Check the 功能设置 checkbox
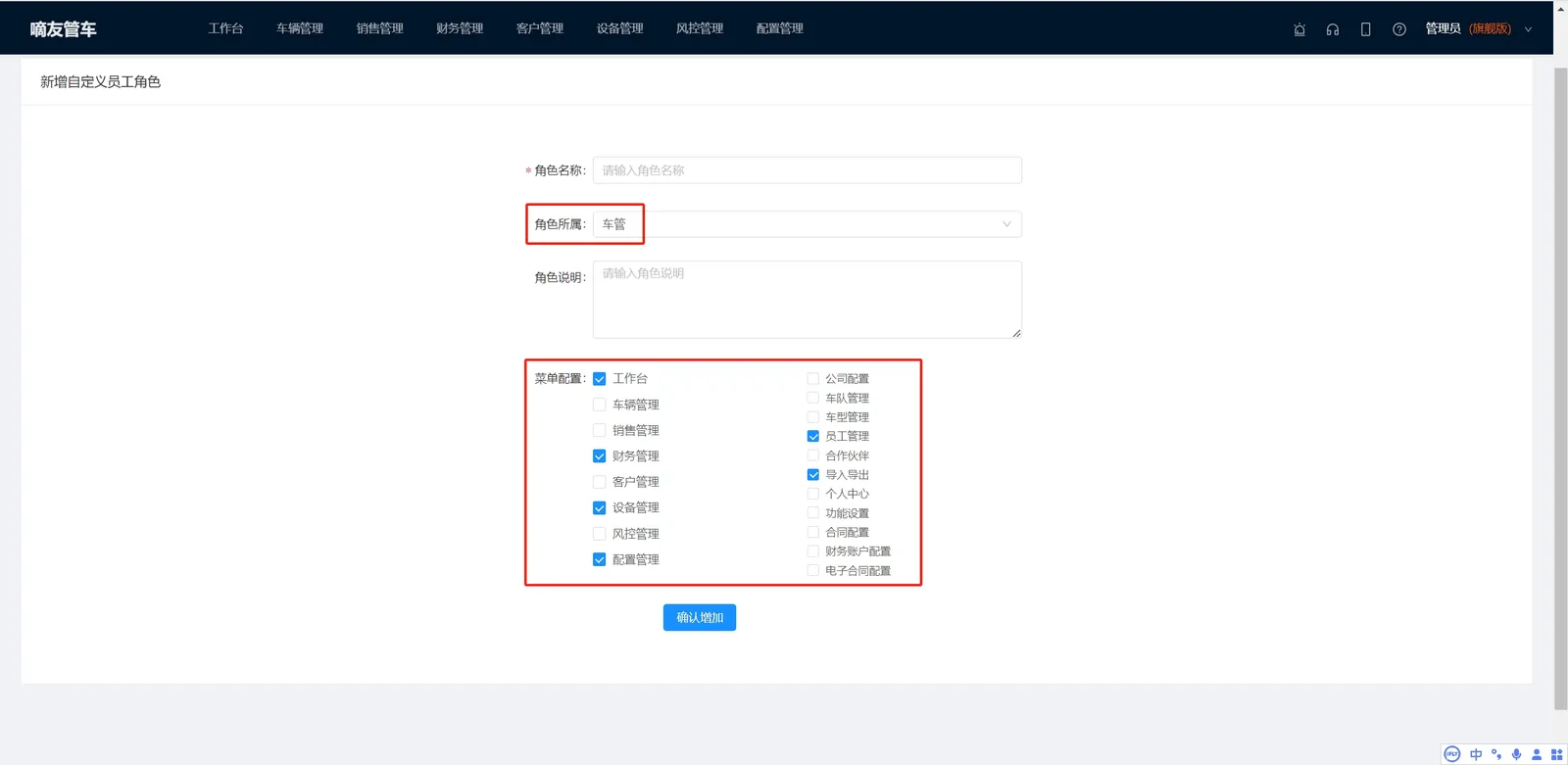 (x=813, y=512)
